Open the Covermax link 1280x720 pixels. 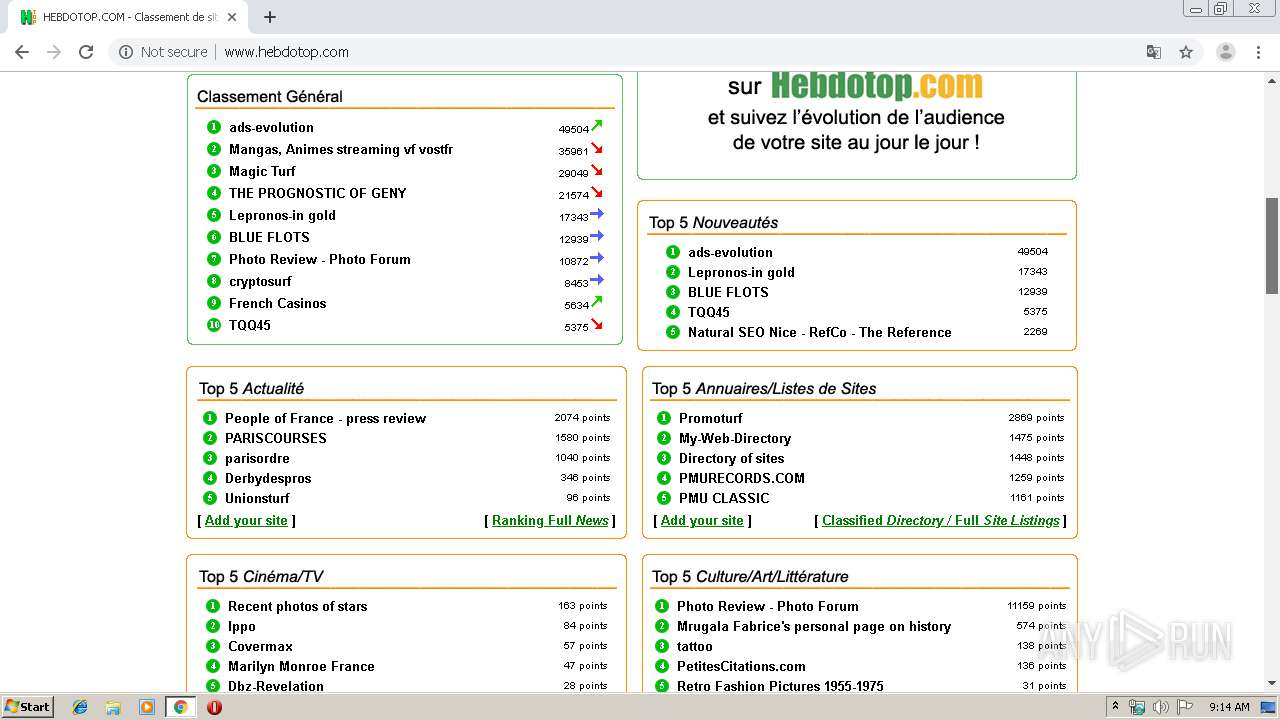(x=260, y=646)
